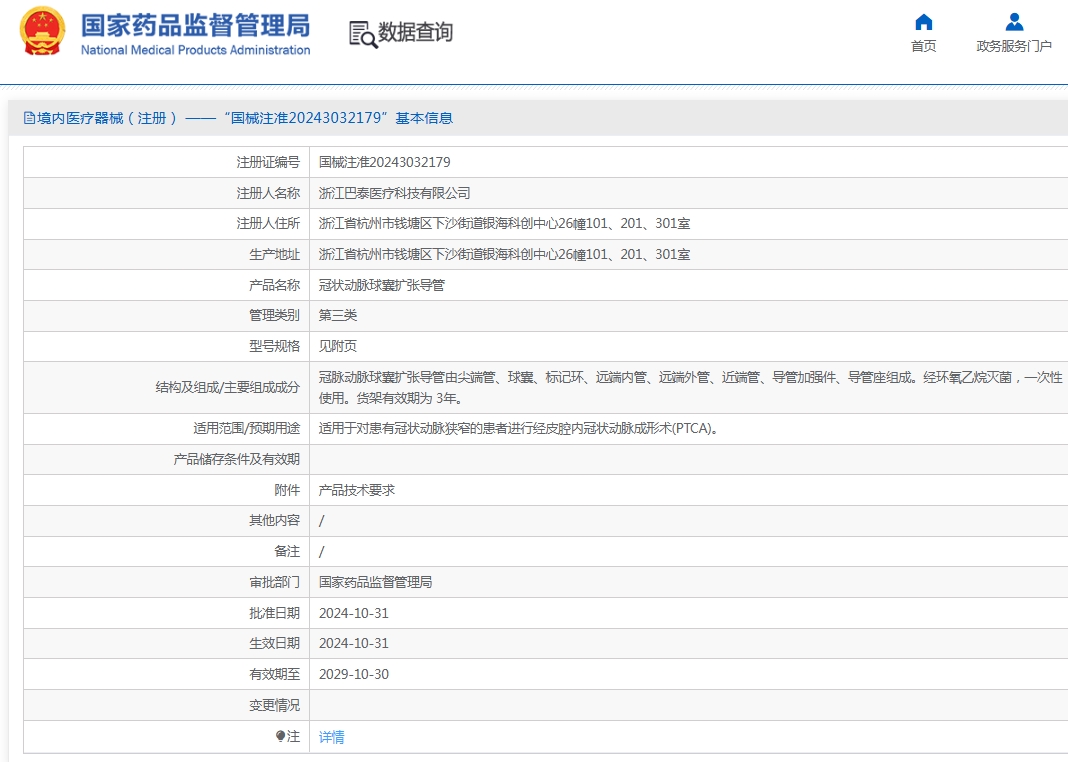Click the 产品储存条件及有效期 label
This screenshot has width=1068, height=762.
click(236, 460)
